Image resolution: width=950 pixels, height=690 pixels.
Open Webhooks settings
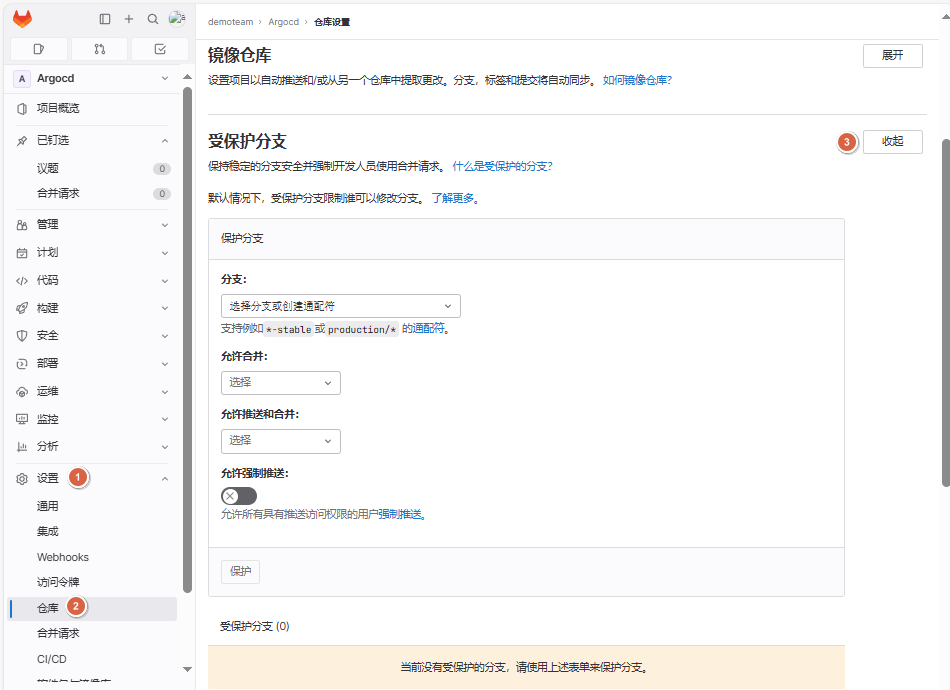tap(94, 557)
